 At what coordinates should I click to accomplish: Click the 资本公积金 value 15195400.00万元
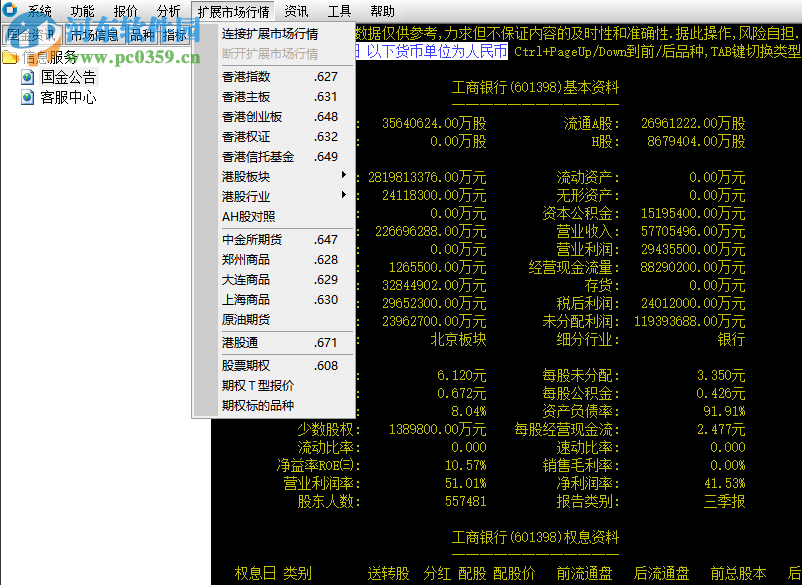pyautogui.click(x=693, y=213)
